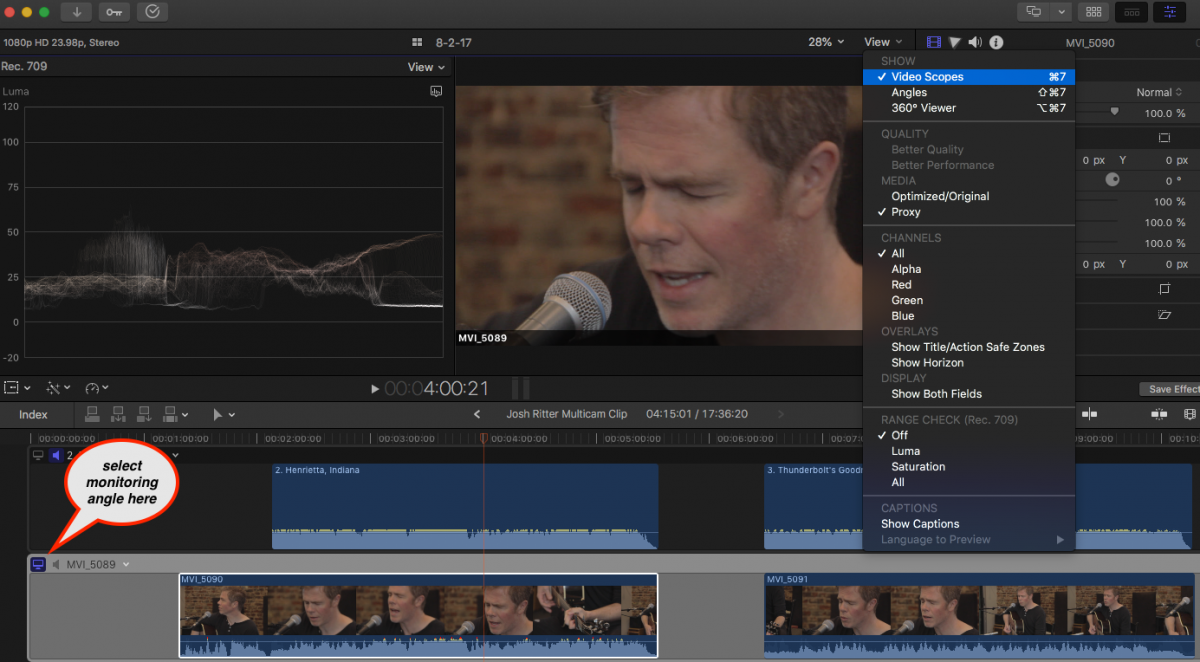Click the import media arrow icon
1200x662 pixels.
click(x=76, y=12)
